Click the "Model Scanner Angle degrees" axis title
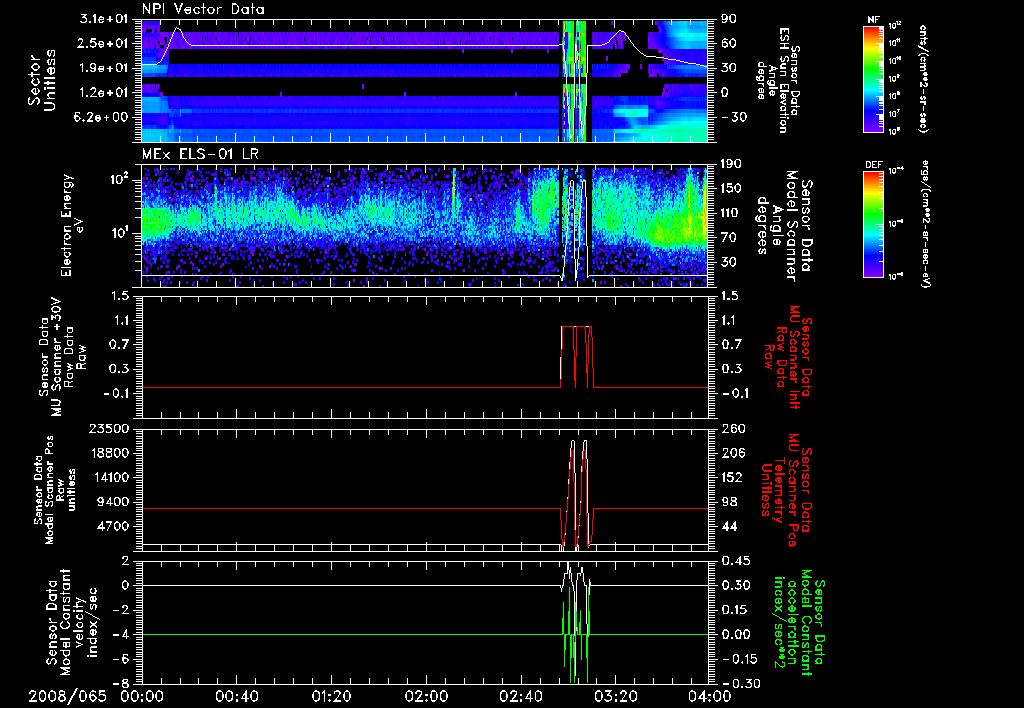The image size is (1024, 708). click(x=784, y=227)
